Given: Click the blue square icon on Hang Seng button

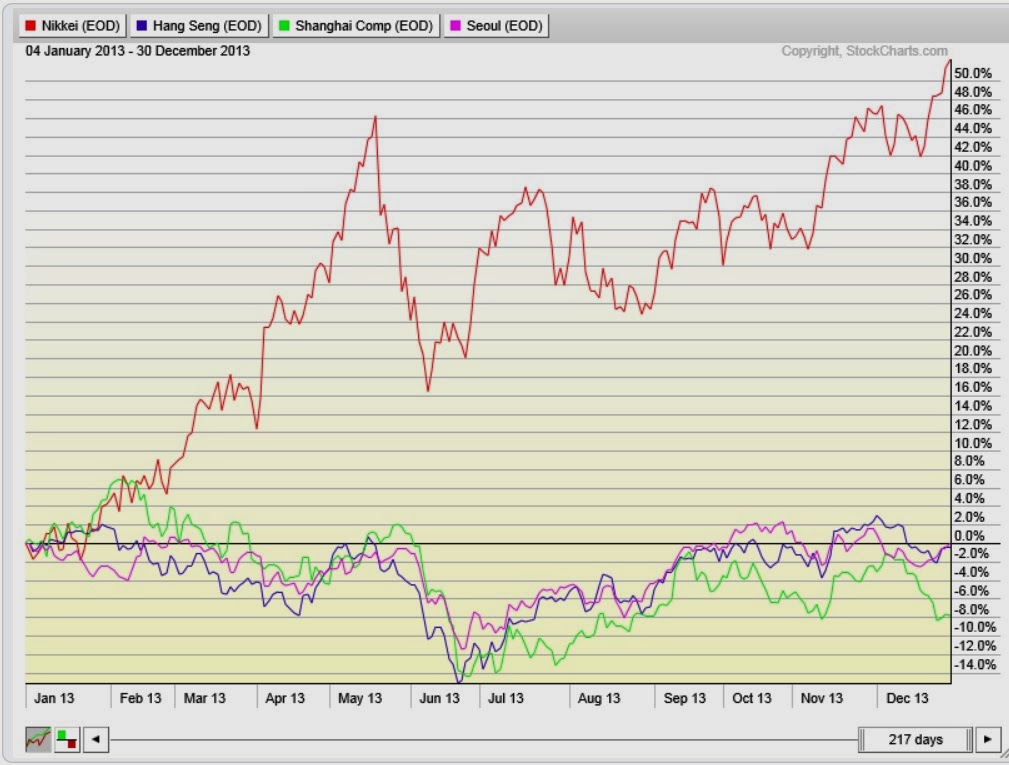Looking at the screenshot, I should [140, 25].
